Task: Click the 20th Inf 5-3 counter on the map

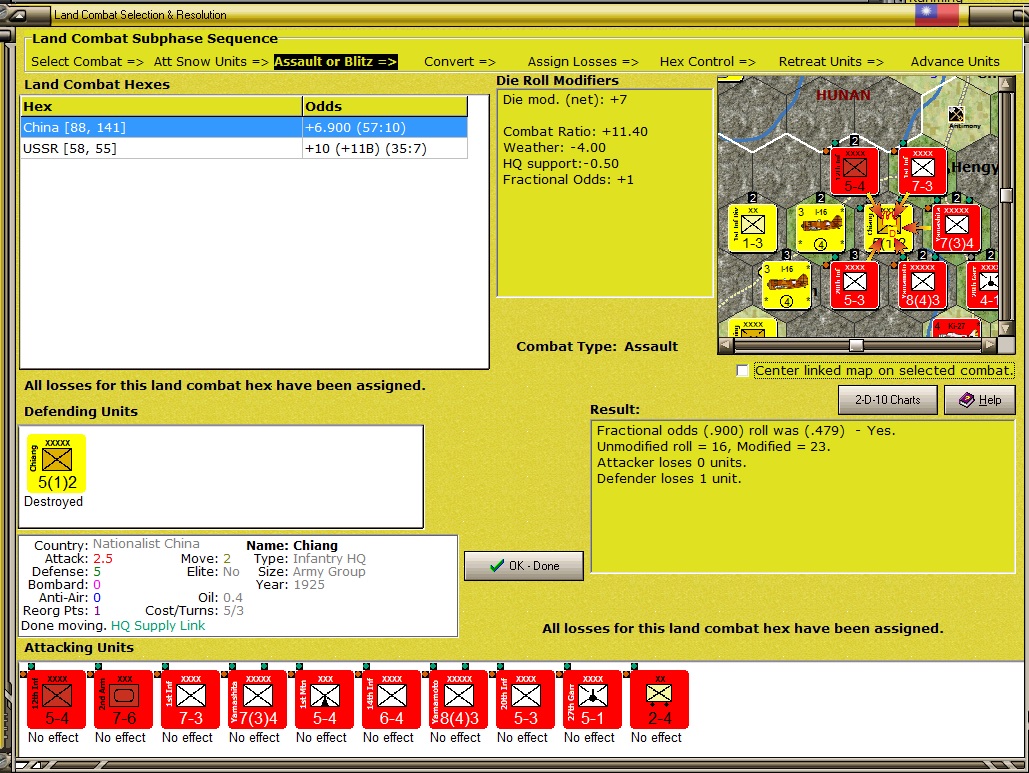Action: coord(854,285)
